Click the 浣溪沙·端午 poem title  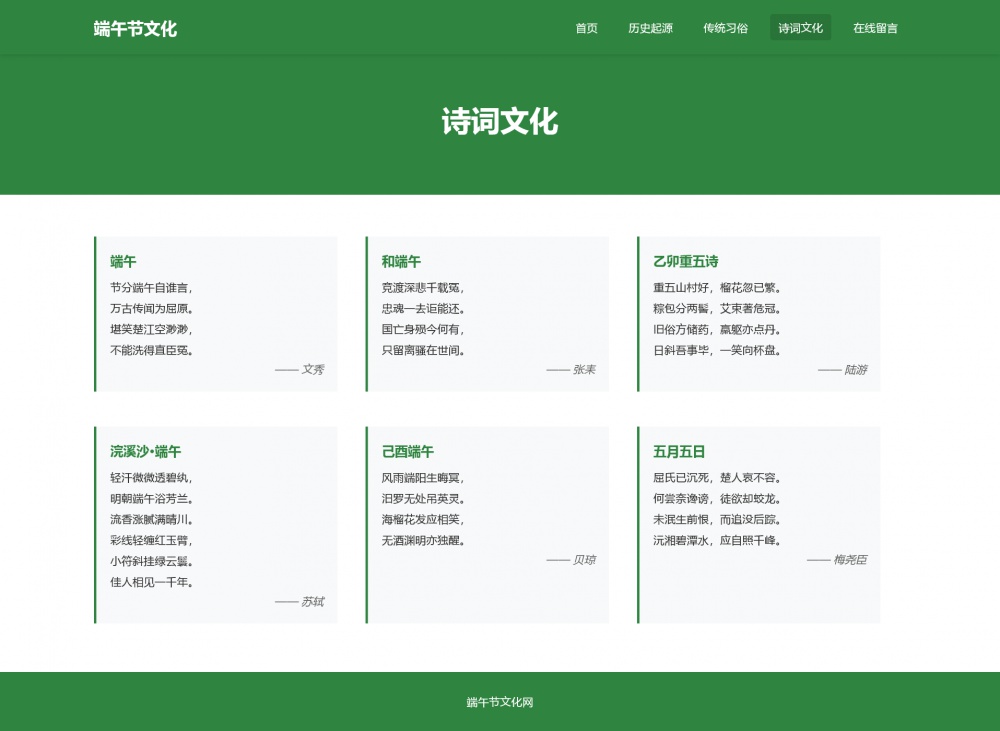tap(145, 452)
